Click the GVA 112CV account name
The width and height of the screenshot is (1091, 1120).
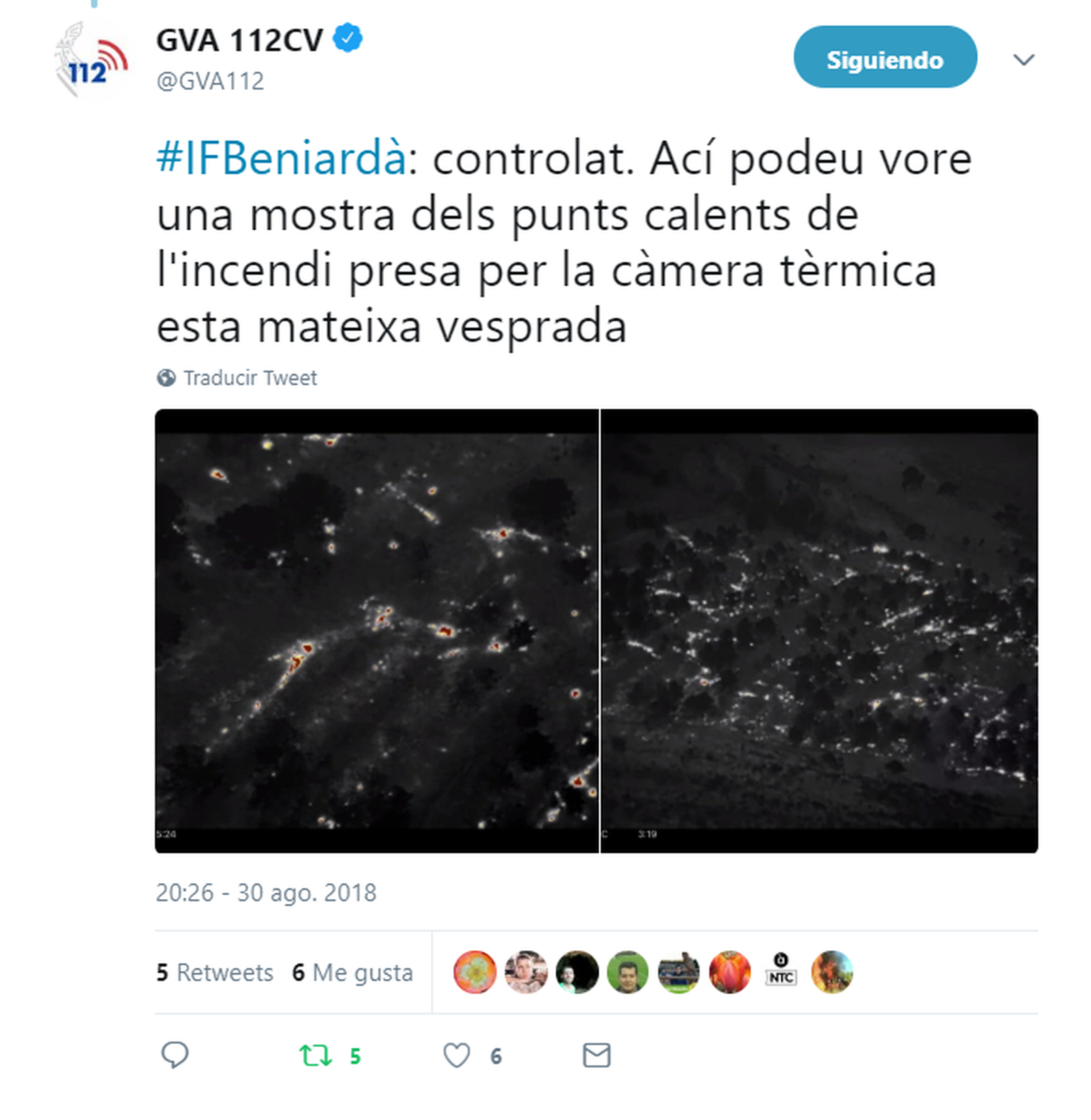point(239,40)
